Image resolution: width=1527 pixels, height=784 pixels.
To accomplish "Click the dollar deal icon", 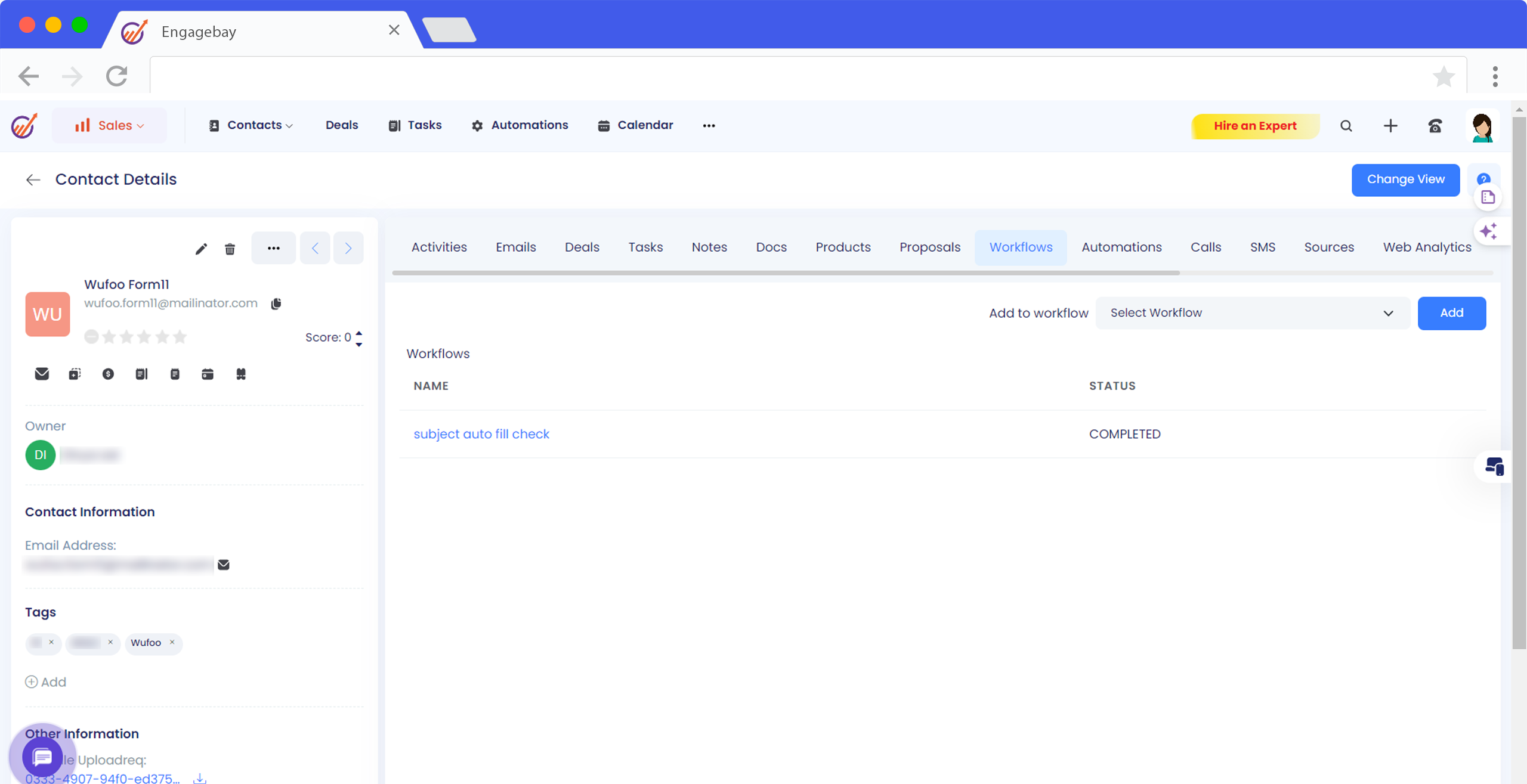I will tap(108, 374).
